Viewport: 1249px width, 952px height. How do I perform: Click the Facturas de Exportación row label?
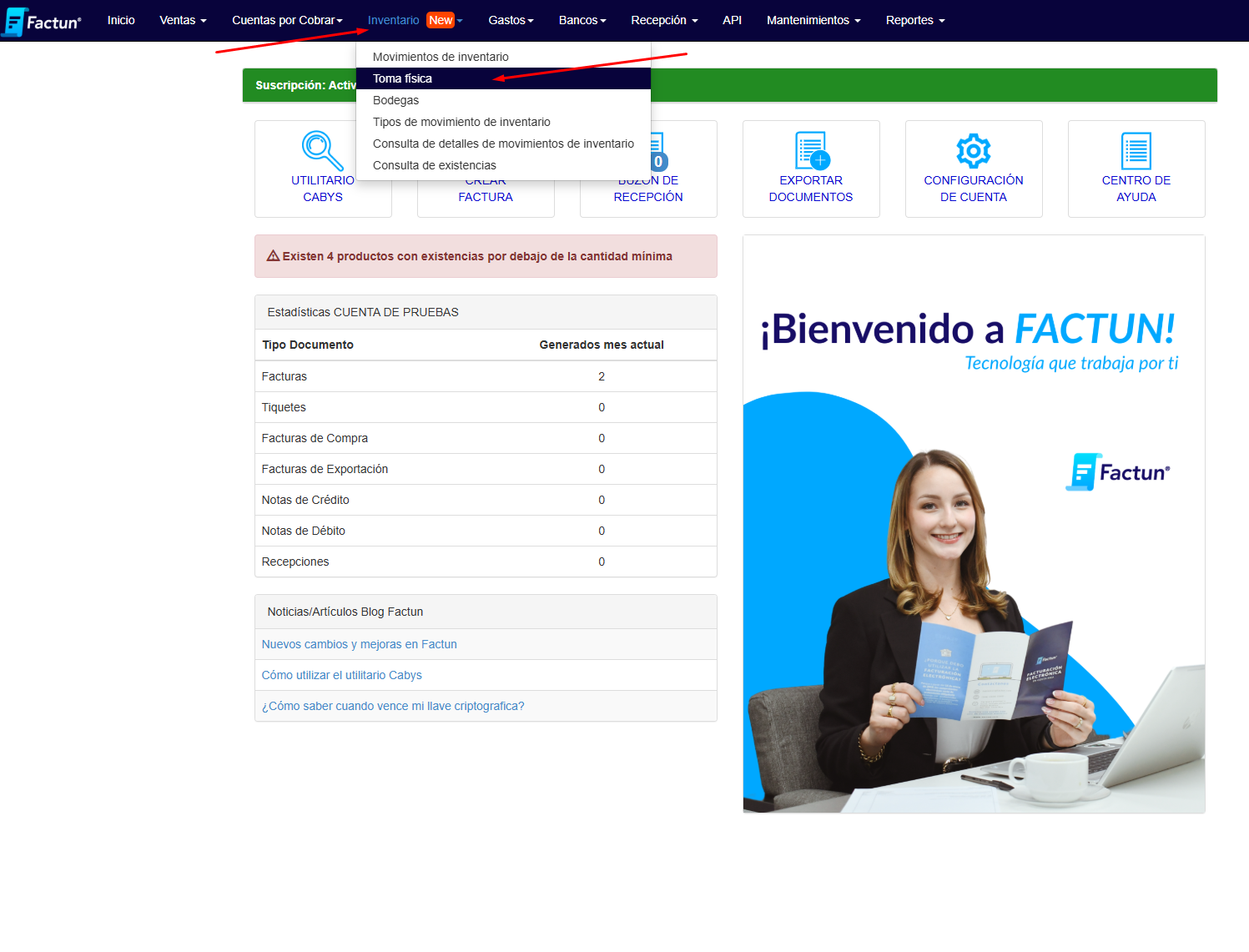tap(325, 469)
